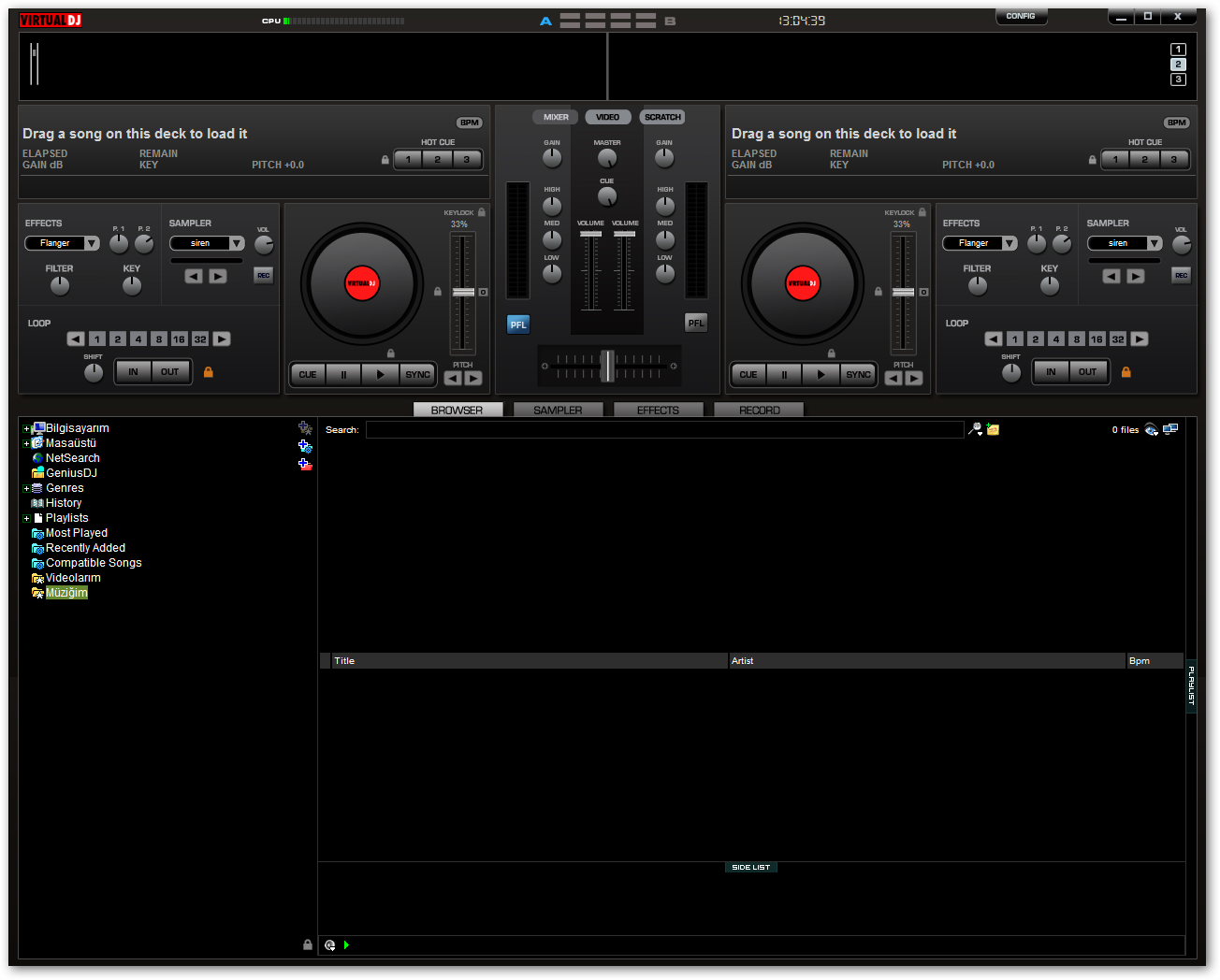Select waveform view 2 button
Screen dimensions: 1220x980
click(1178, 65)
